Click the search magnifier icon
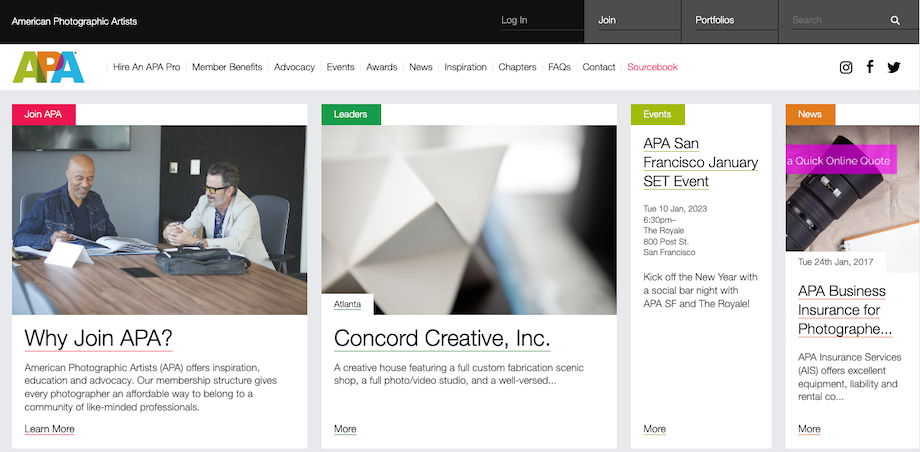Screen dimensions: 920x452 click(895, 21)
